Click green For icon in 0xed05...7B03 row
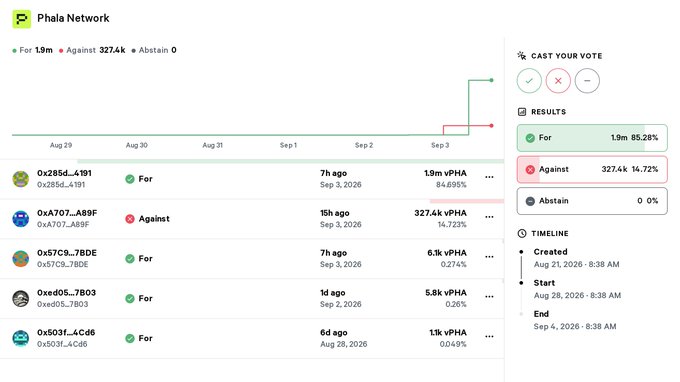The height and width of the screenshot is (382, 680). 130,299
